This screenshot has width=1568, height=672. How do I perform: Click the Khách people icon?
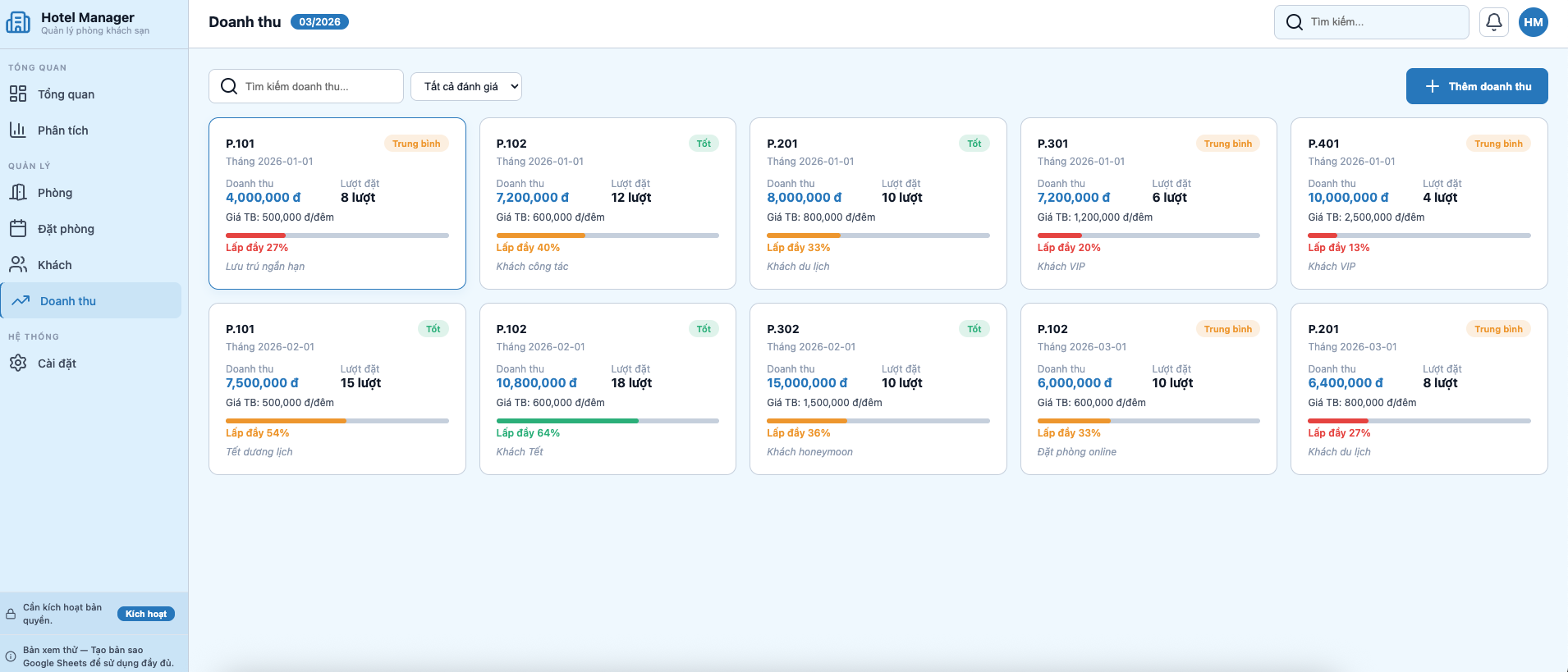18,265
